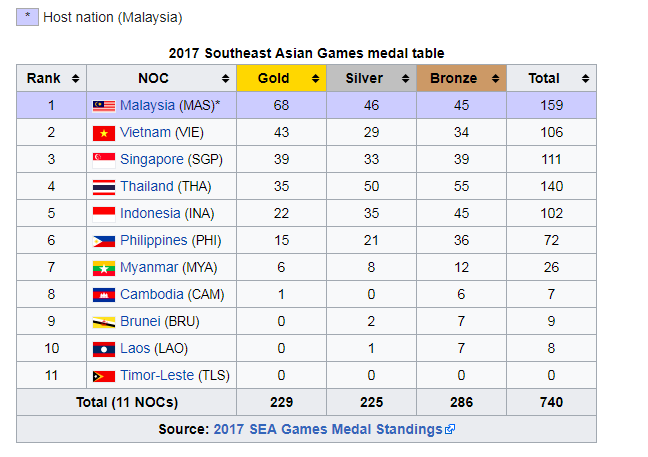The width and height of the screenshot is (648, 457).
Task: Sort table by Silver medals
Action: (x=405, y=78)
